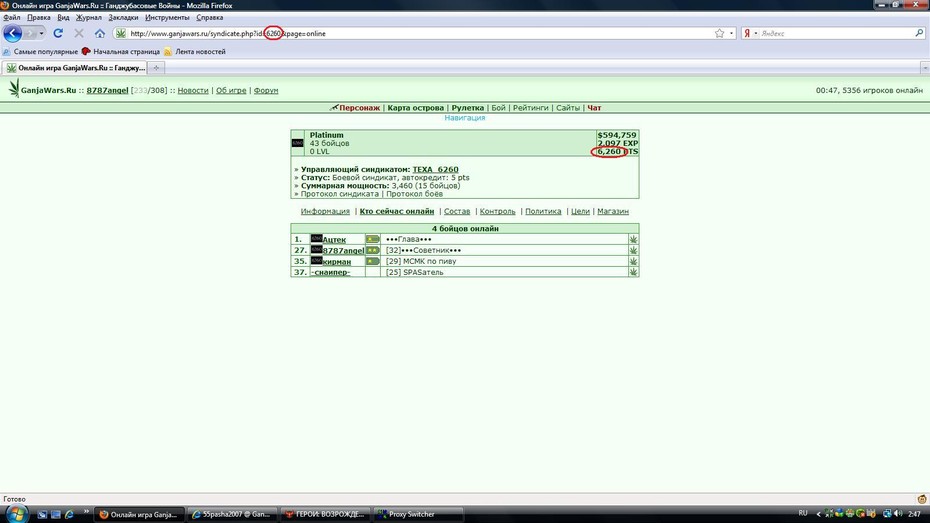Click the GanjaWars hemp leaf logo
Image resolution: width=930 pixels, height=523 pixels.
click(x=14, y=89)
